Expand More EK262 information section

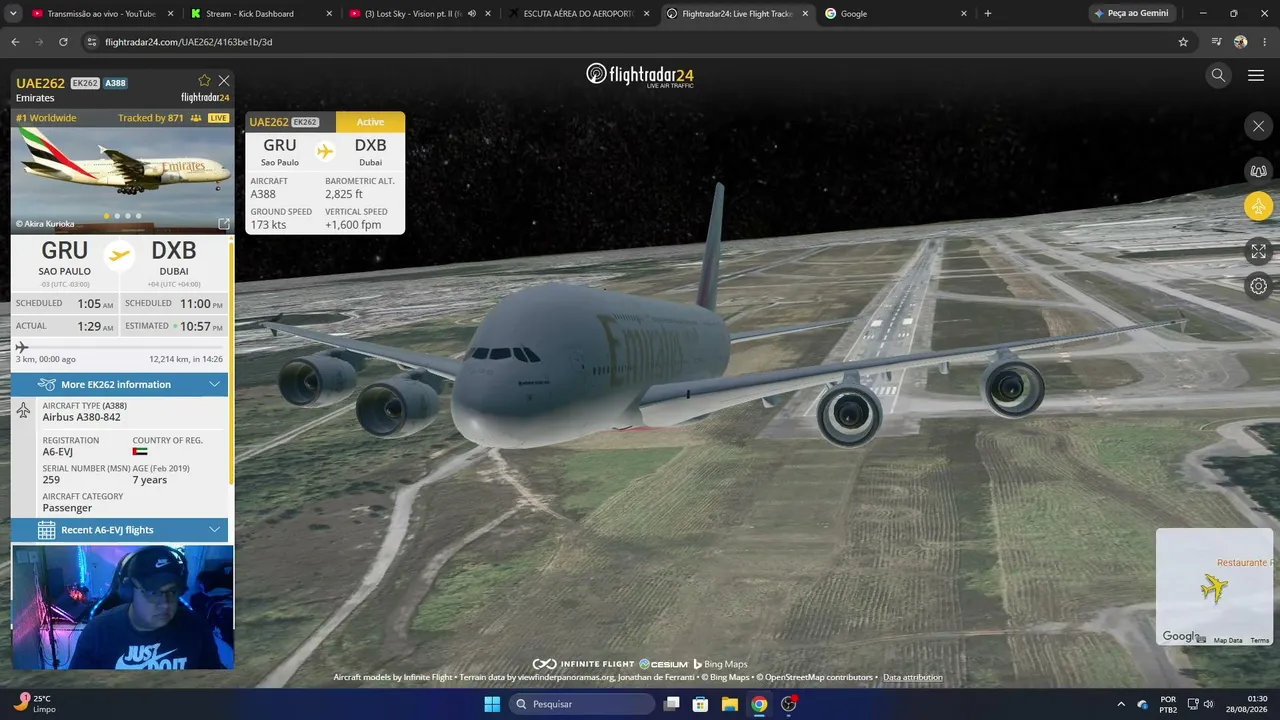120,384
